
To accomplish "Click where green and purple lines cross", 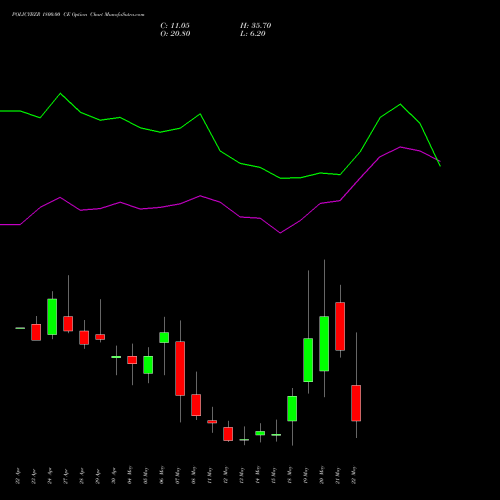I will pyautogui.click(x=438, y=160).
